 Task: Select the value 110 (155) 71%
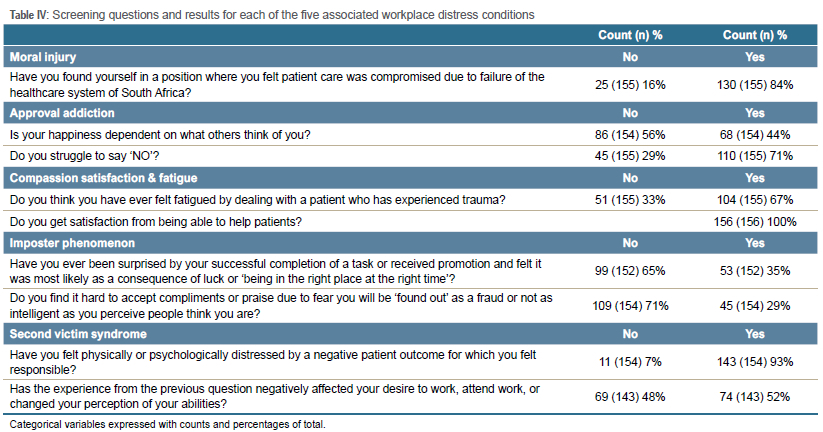point(755,156)
